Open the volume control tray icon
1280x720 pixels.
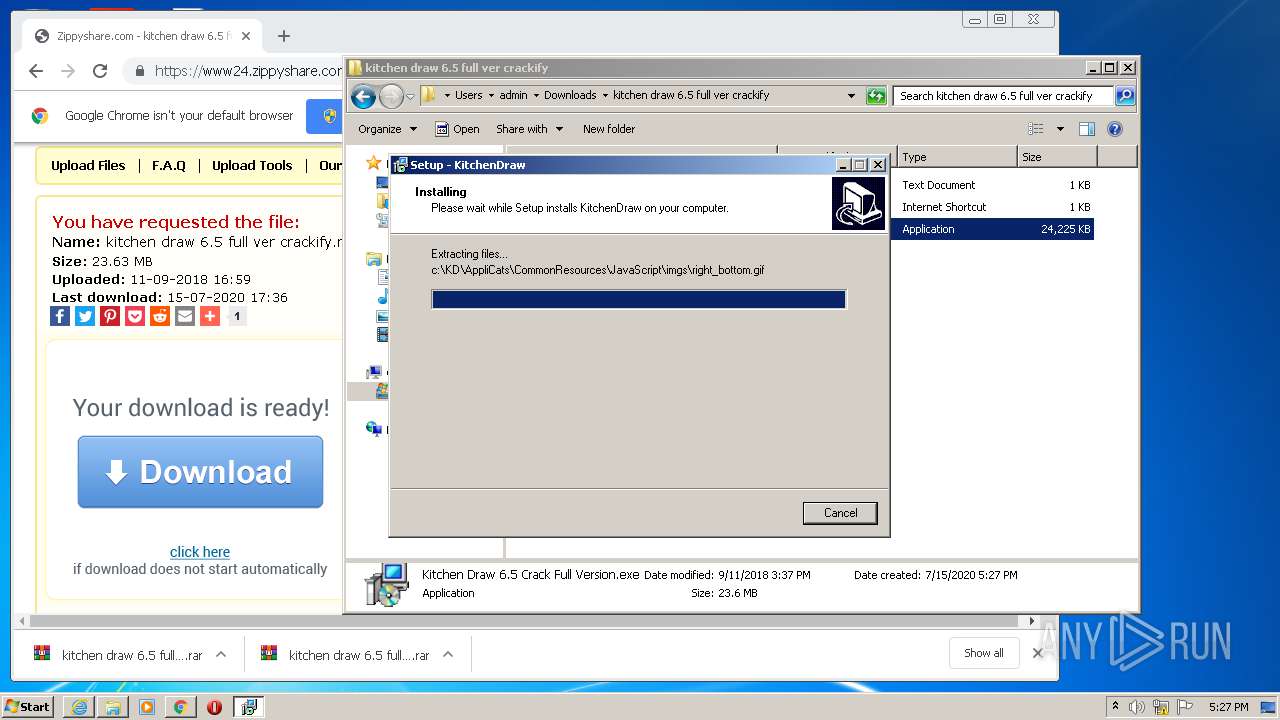1137,706
